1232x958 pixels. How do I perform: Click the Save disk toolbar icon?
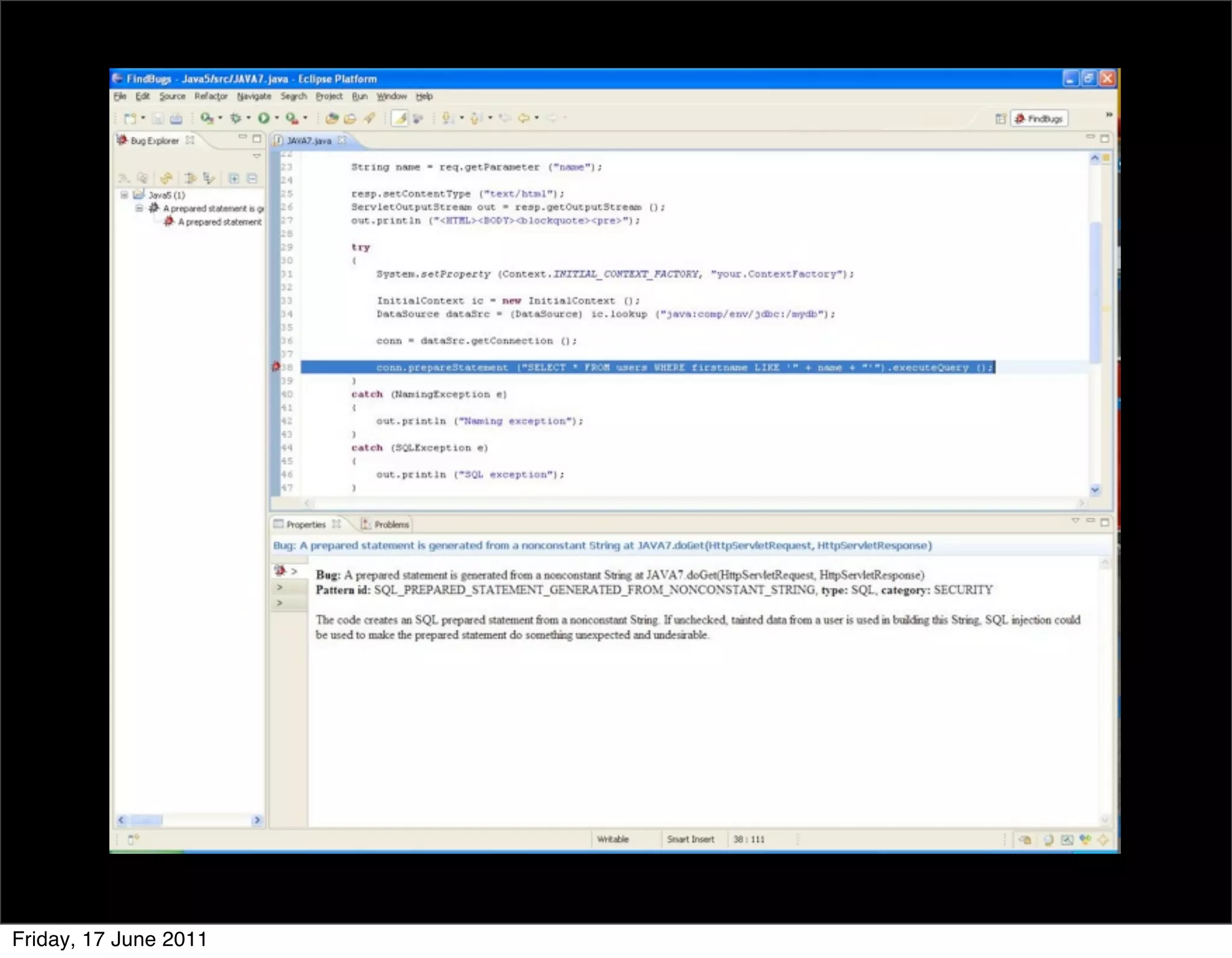(x=158, y=118)
